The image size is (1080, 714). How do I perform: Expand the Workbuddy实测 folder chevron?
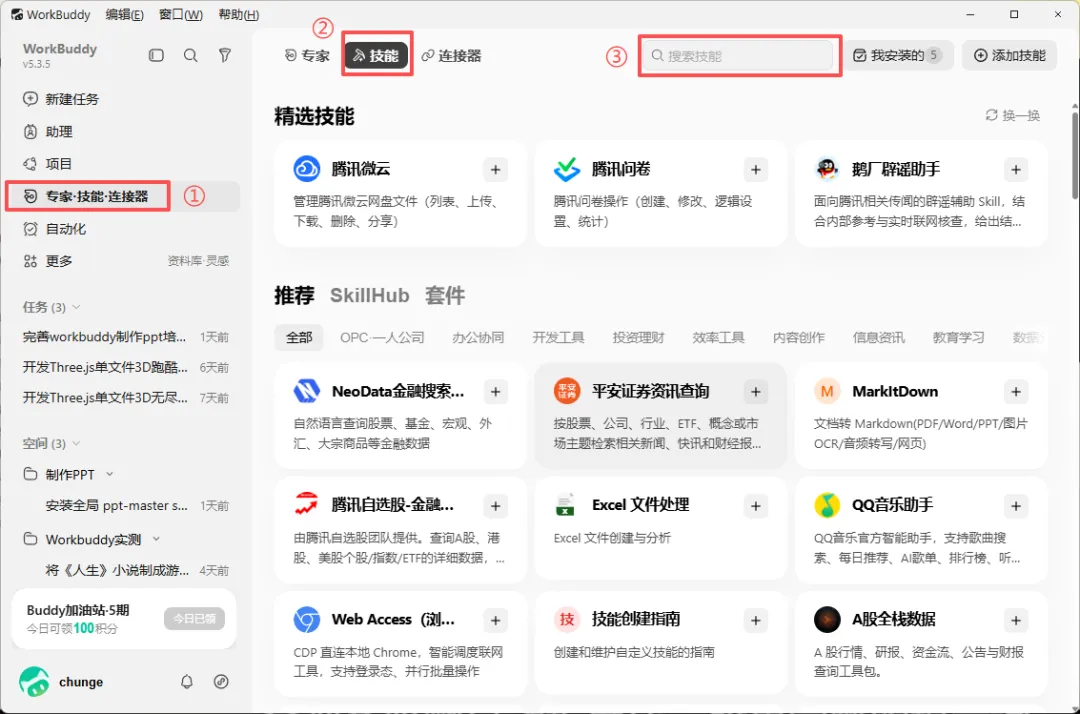(x=156, y=539)
